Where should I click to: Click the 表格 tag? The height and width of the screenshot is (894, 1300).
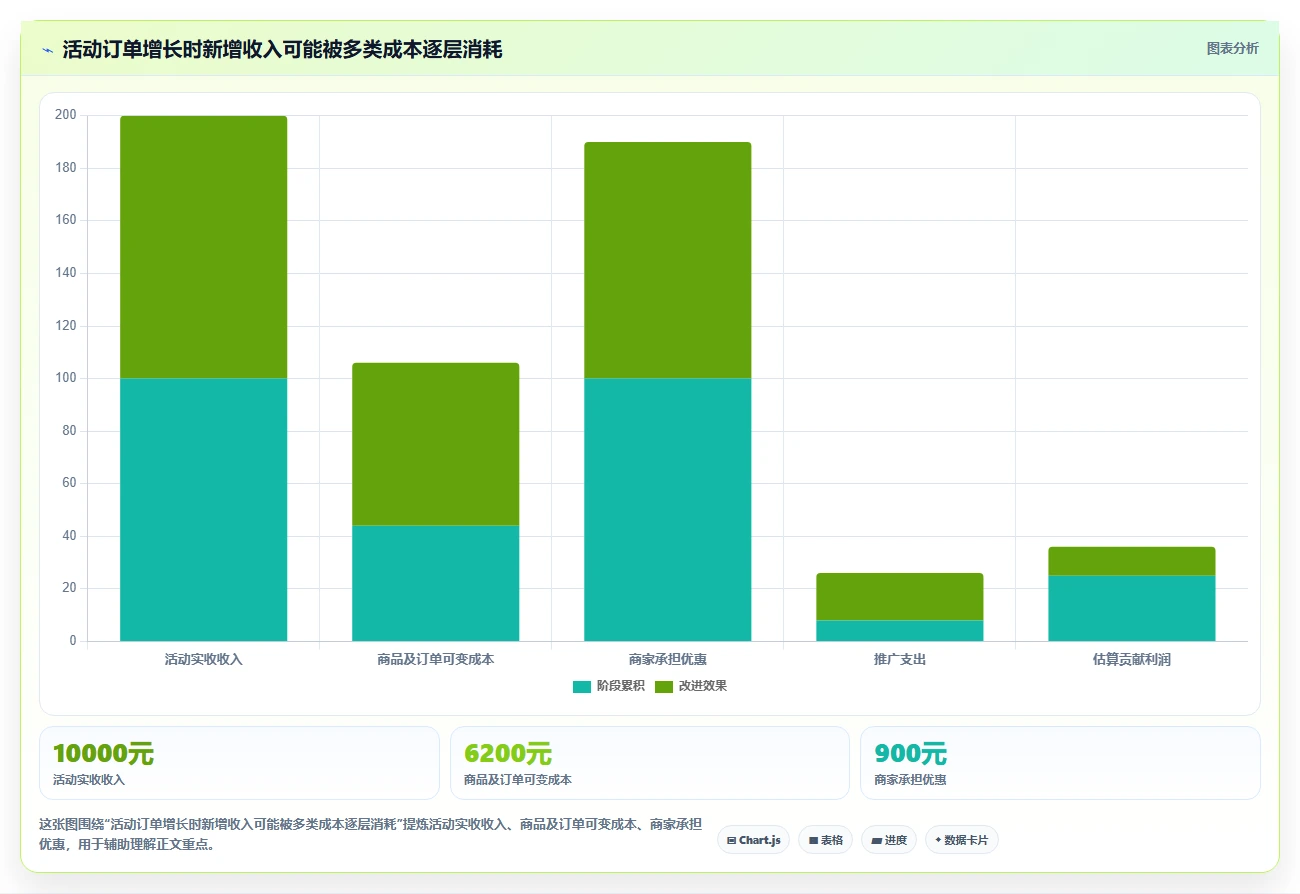[x=825, y=840]
